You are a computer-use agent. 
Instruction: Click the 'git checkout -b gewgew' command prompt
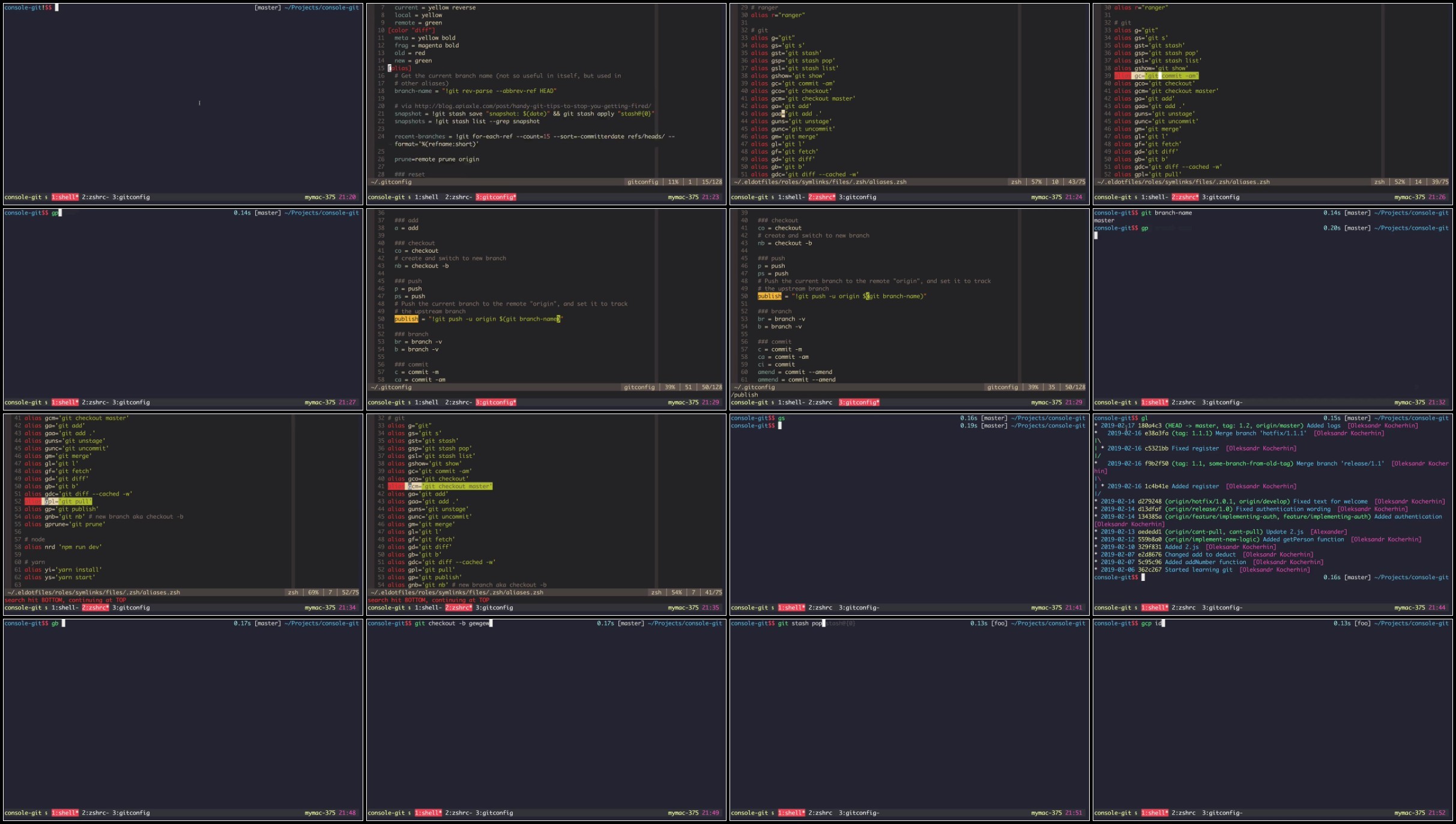click(452, 623)
